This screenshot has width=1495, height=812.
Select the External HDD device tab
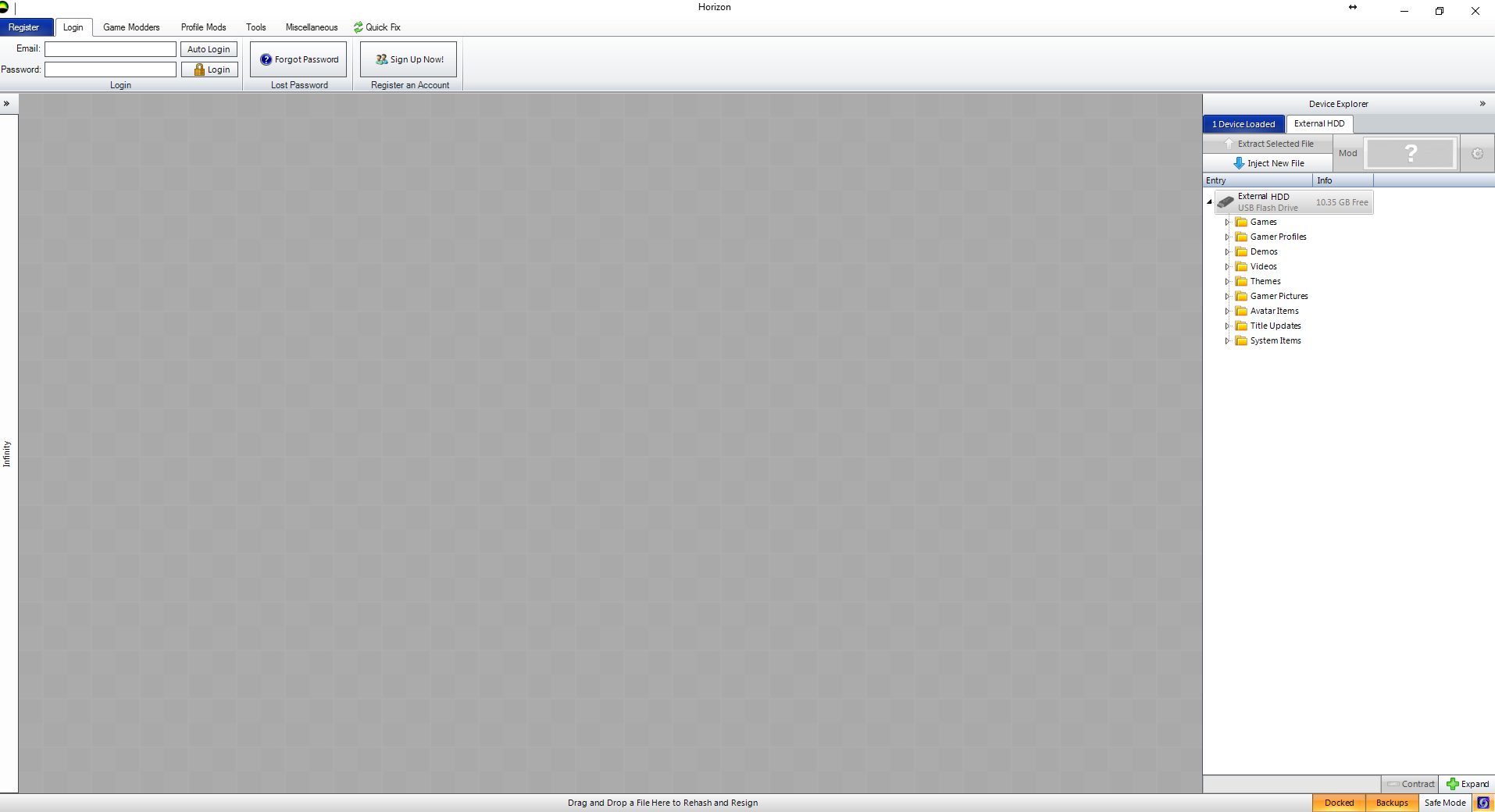point(1319,123)
